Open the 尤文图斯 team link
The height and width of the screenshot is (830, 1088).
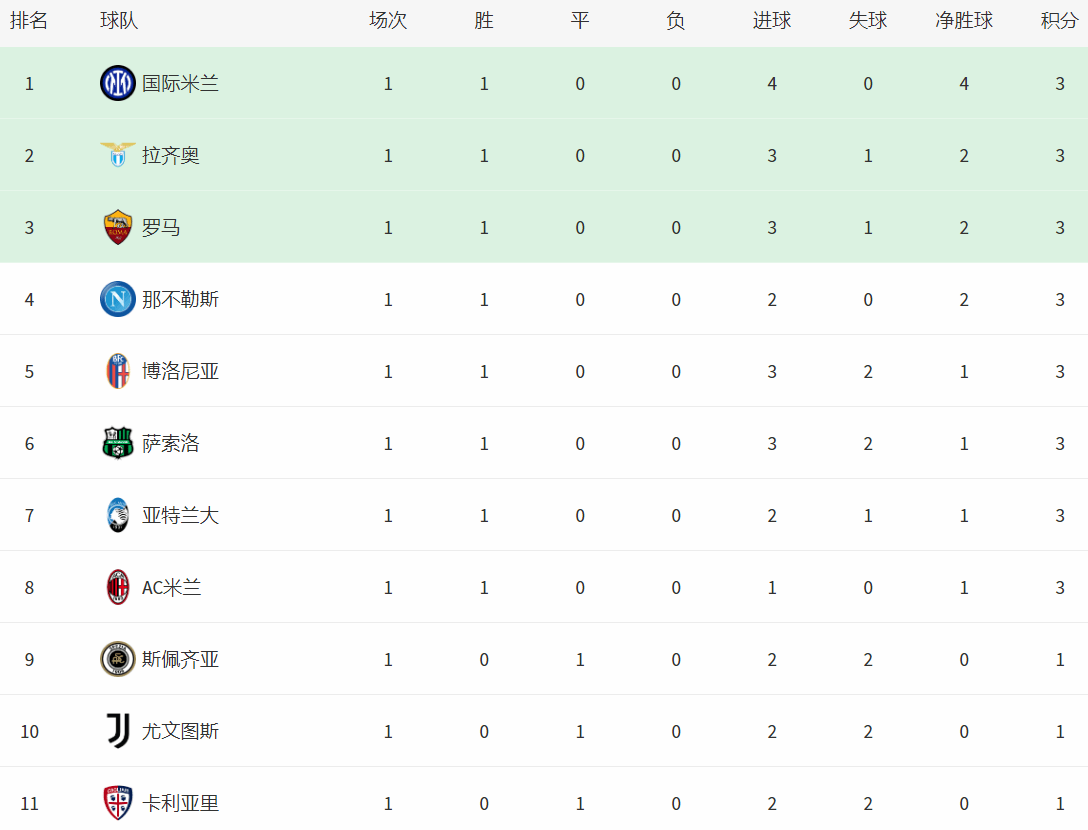(180, 731)
